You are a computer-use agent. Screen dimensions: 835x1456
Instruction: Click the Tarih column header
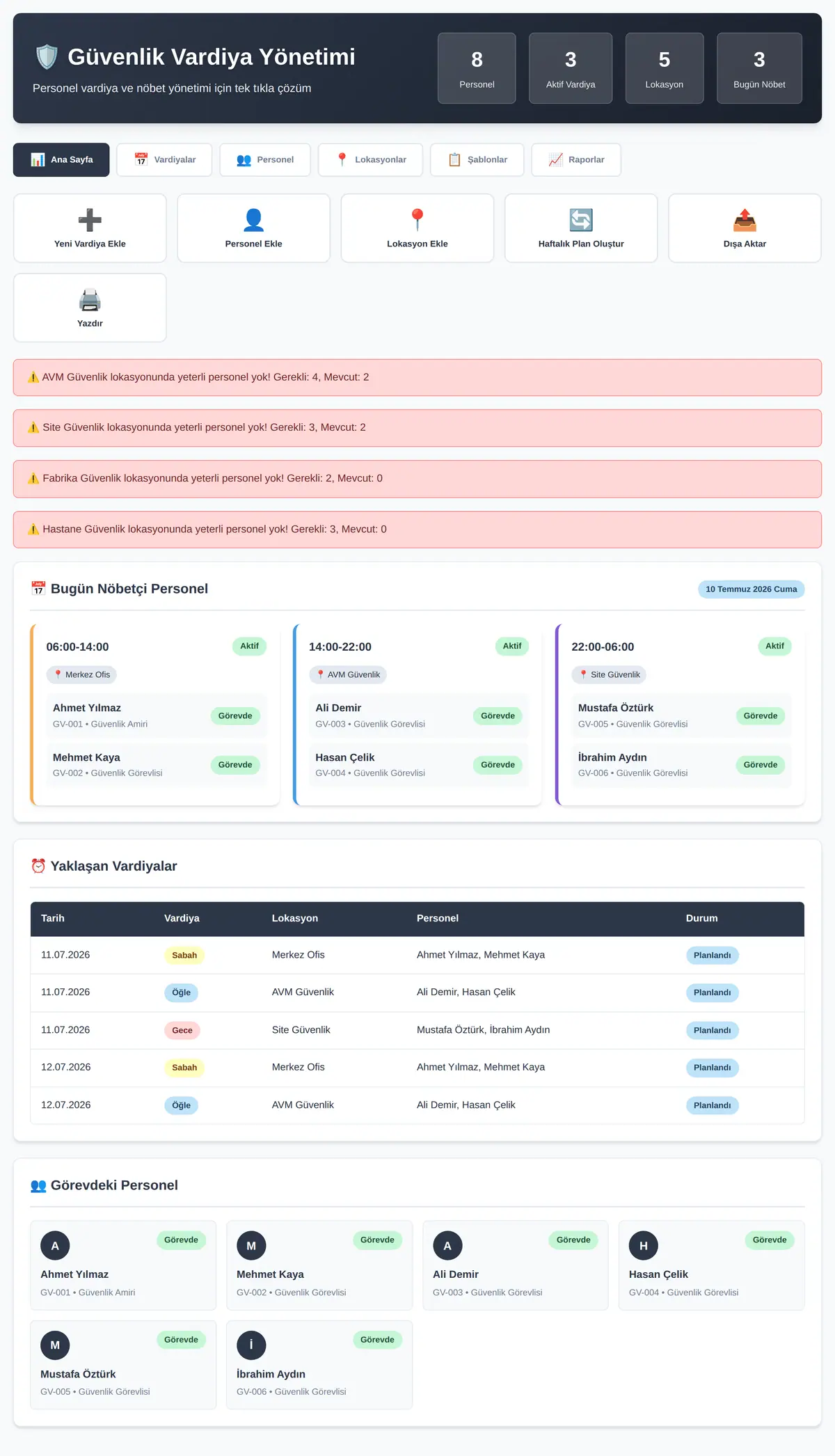pyautogui.click(x=53, y=918)
